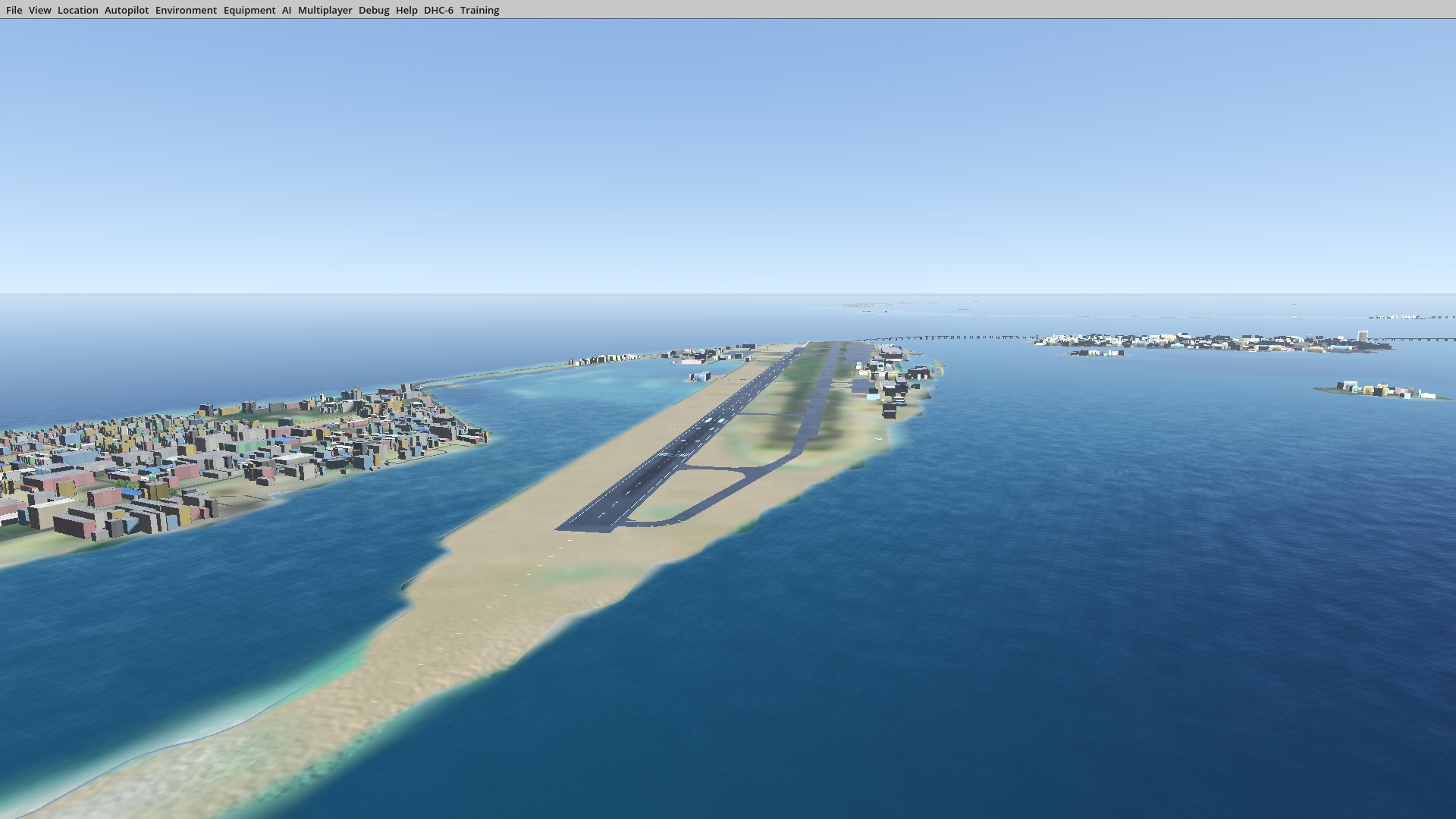The width and height of the screenshot is (1456, 819).
Task: Open the Autopilot menu
Action: 126,10
